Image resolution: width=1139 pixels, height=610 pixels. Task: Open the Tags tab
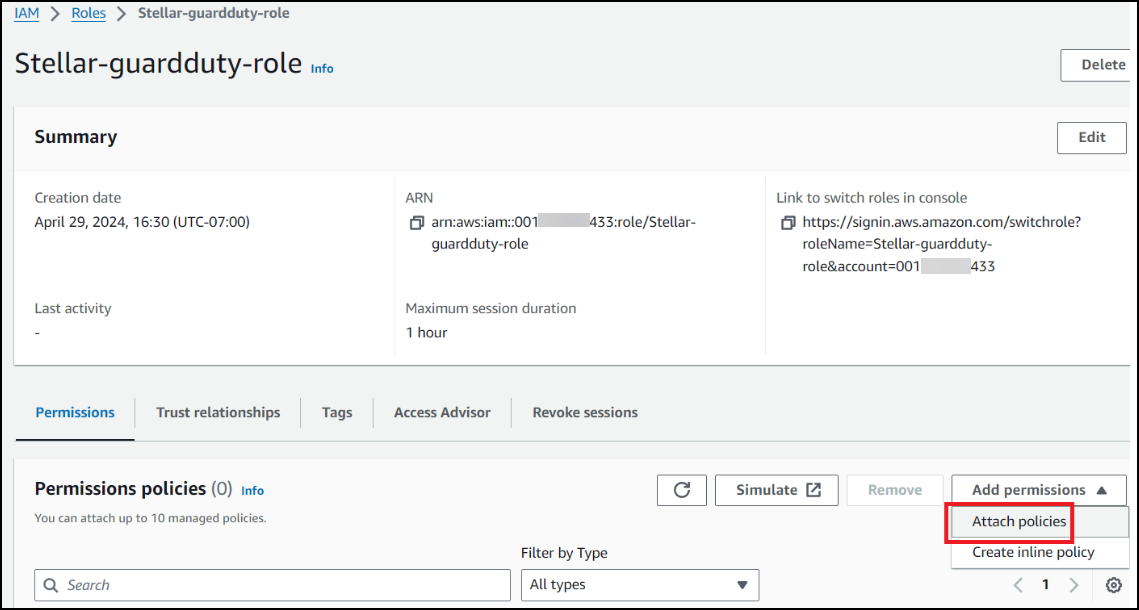coord(337,412)
